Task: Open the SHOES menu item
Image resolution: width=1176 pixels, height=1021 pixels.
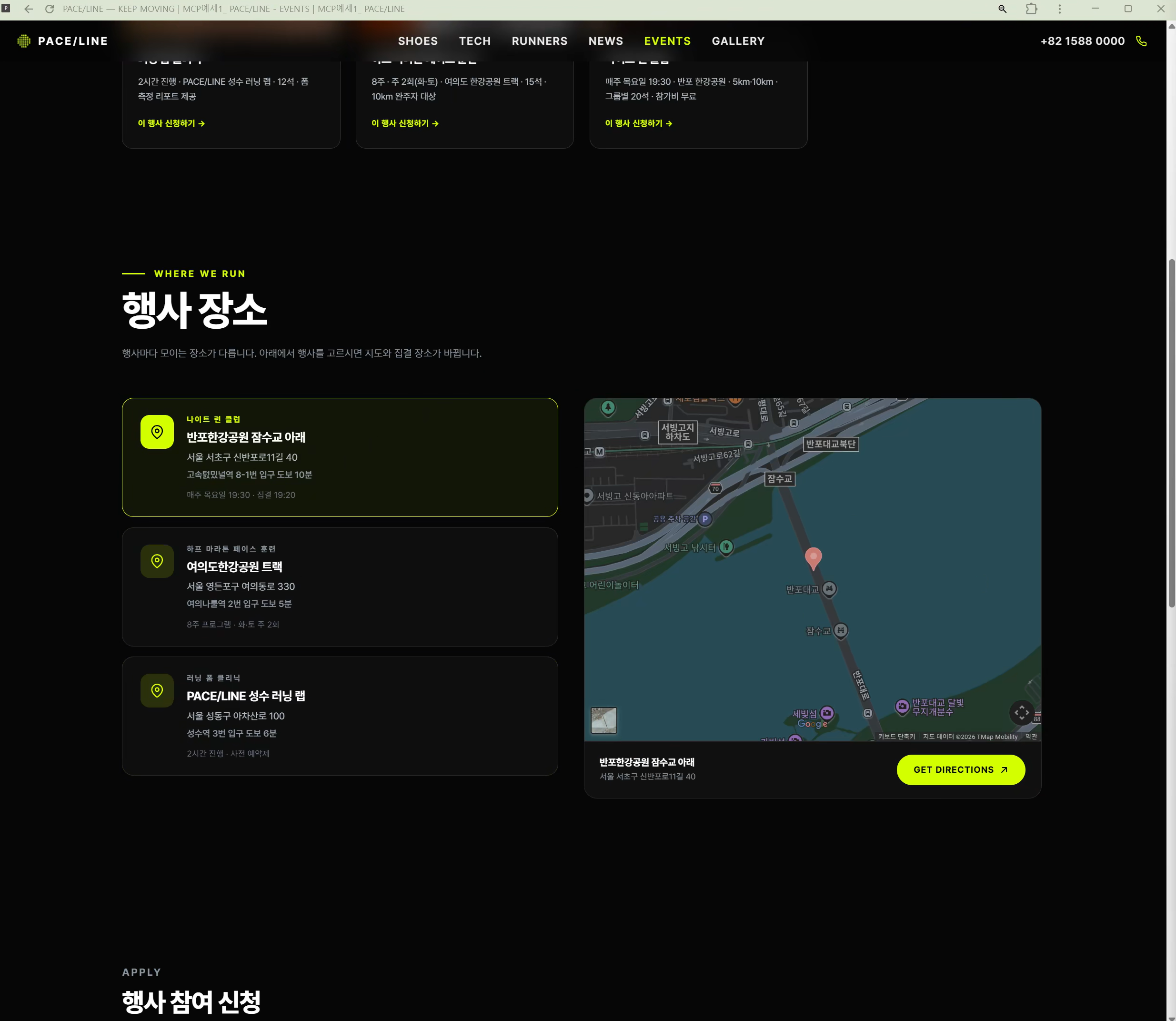Action: pos(418,41)
